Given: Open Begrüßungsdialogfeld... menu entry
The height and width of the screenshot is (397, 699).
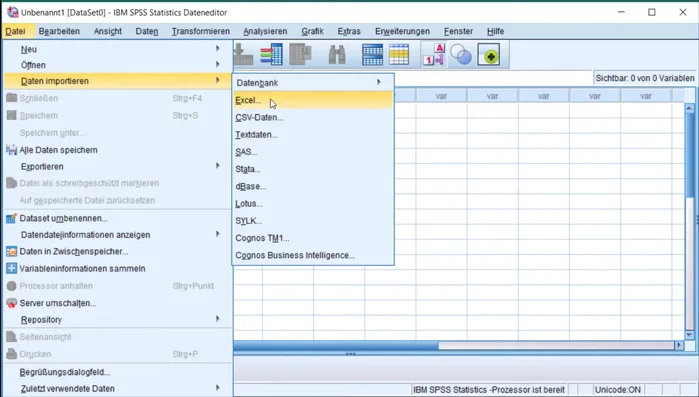Looking at the screenshot, I should (x=117, y=372).
